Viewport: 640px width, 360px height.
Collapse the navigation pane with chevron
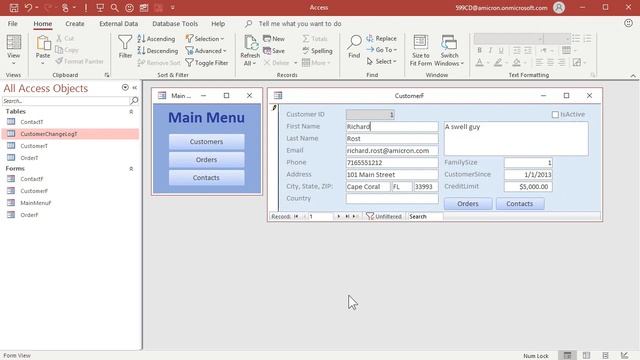click(x=135, y=87)
